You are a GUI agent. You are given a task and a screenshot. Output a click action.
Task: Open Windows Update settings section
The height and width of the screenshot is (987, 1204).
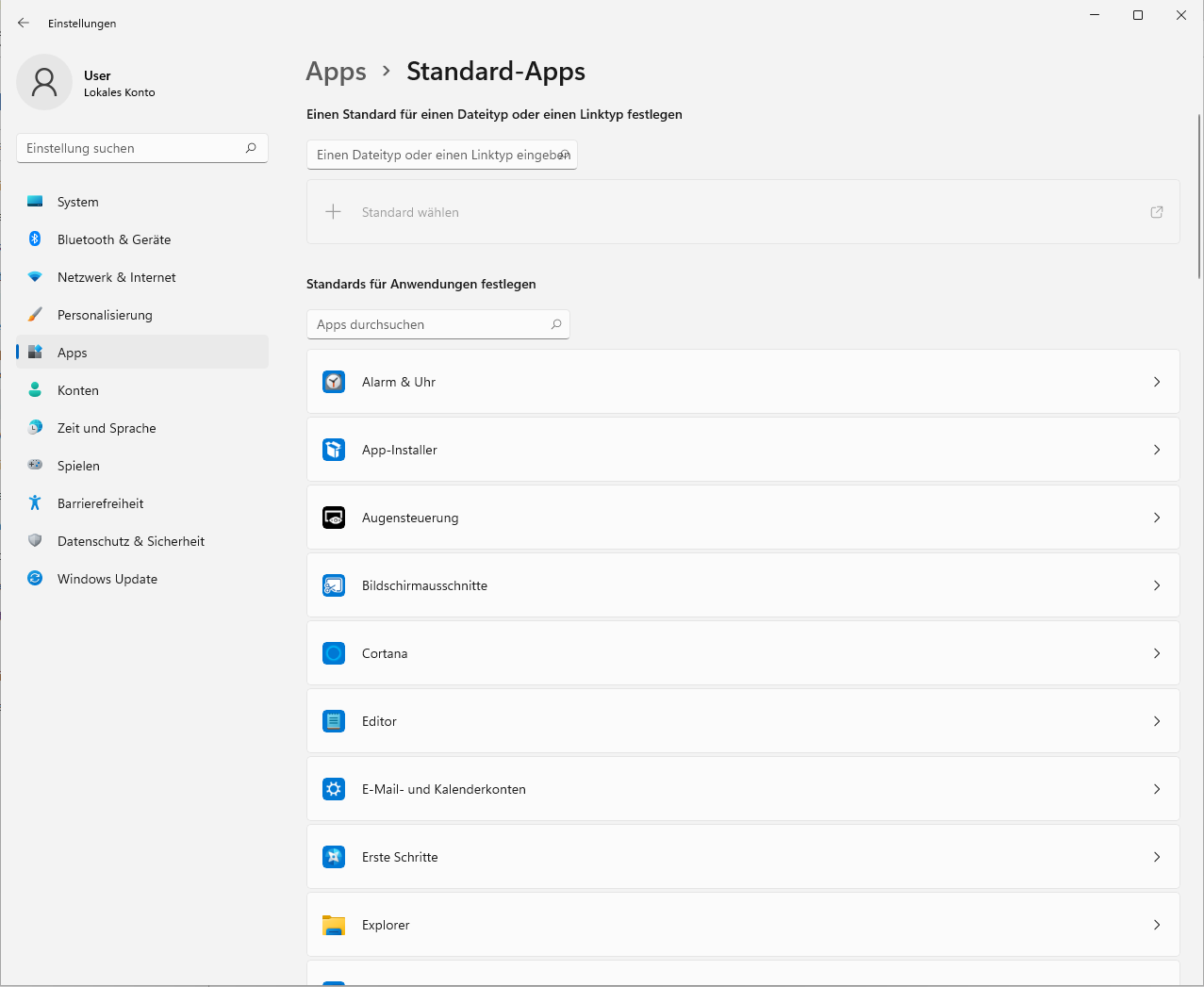click(x=107, y=579)
